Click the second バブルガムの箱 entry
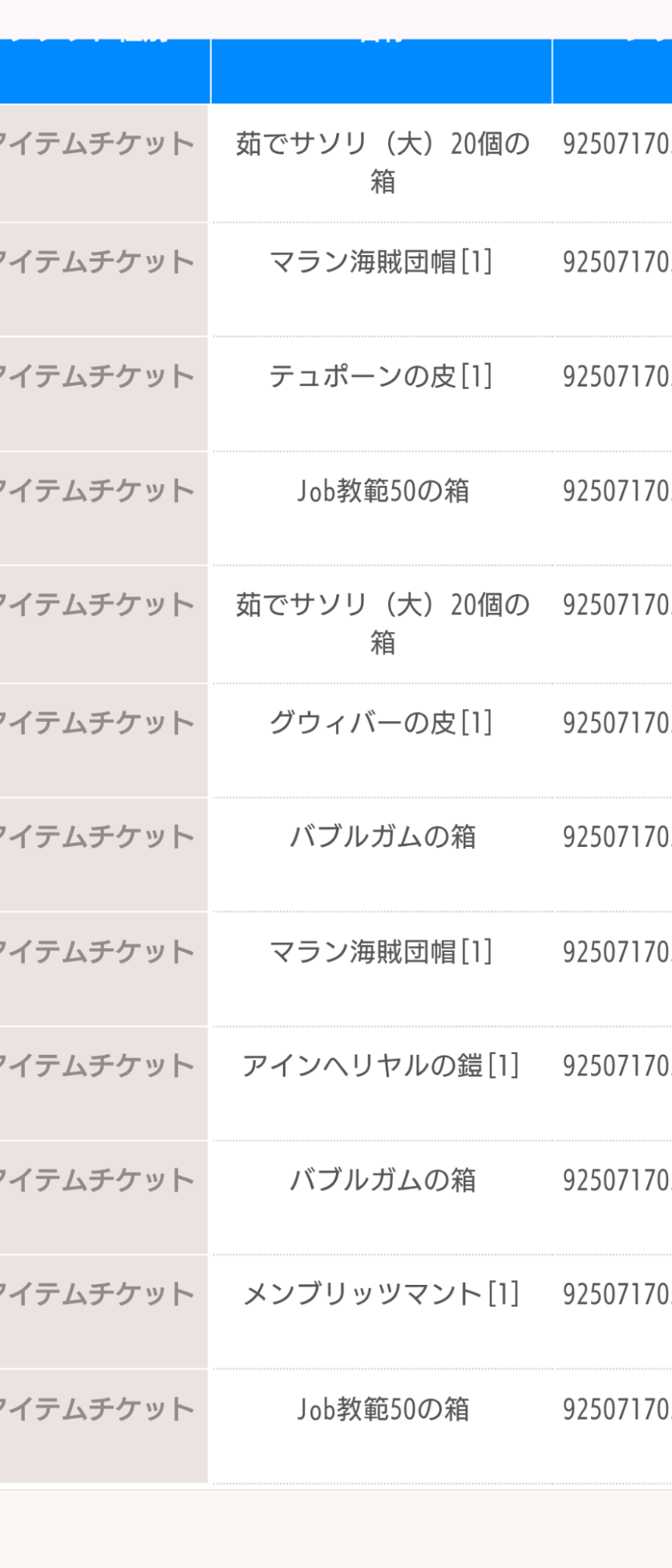Viewport: 672px width, 1568px height. coord(383,1180)
